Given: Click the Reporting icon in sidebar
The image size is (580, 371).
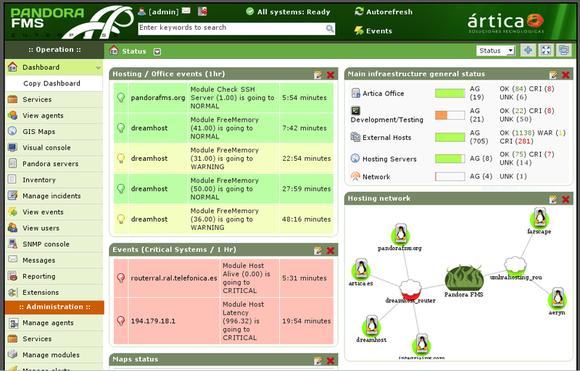Looking at the screenshot, I should [13, 276].
